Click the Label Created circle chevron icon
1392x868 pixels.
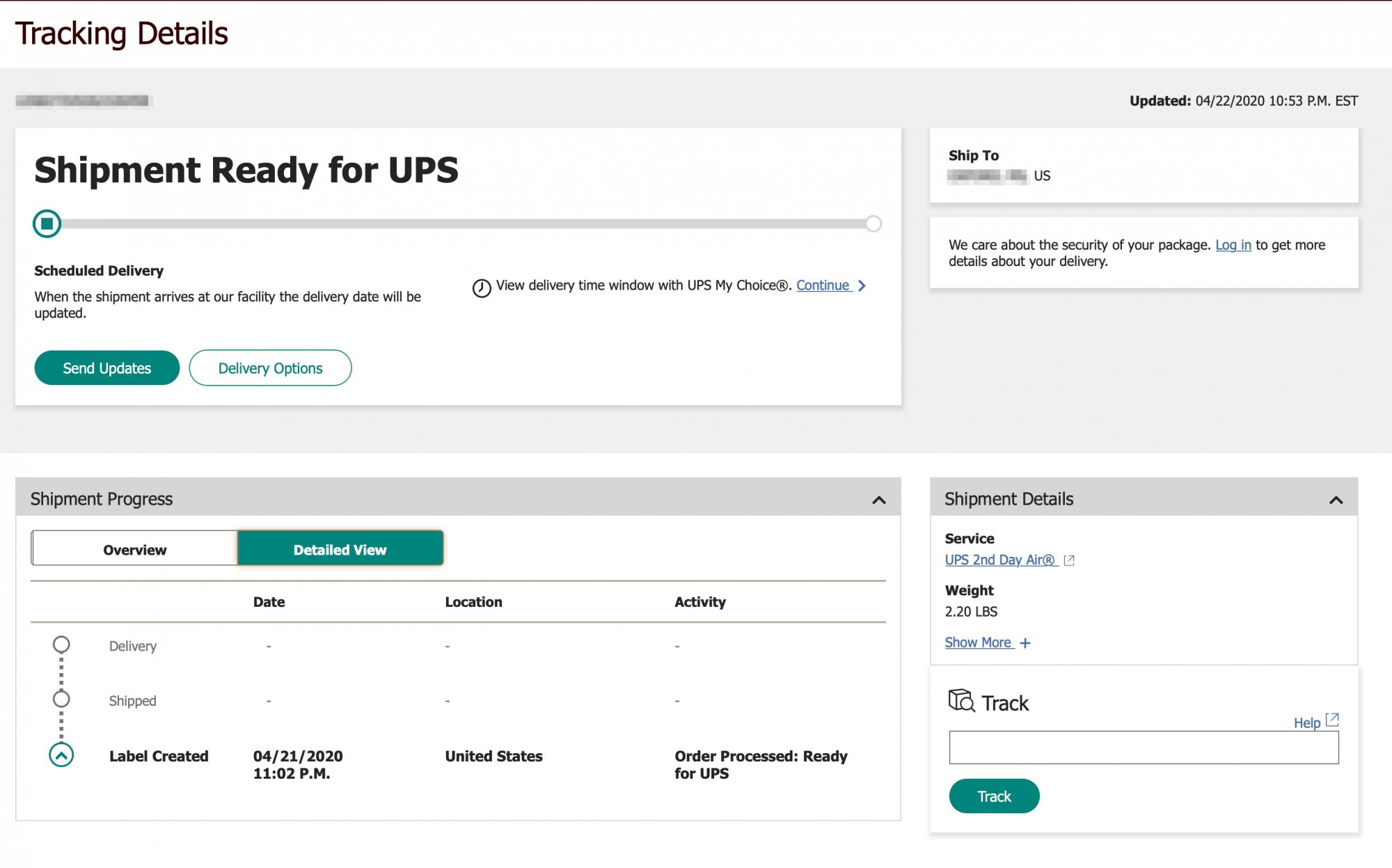tap(61, 755)
